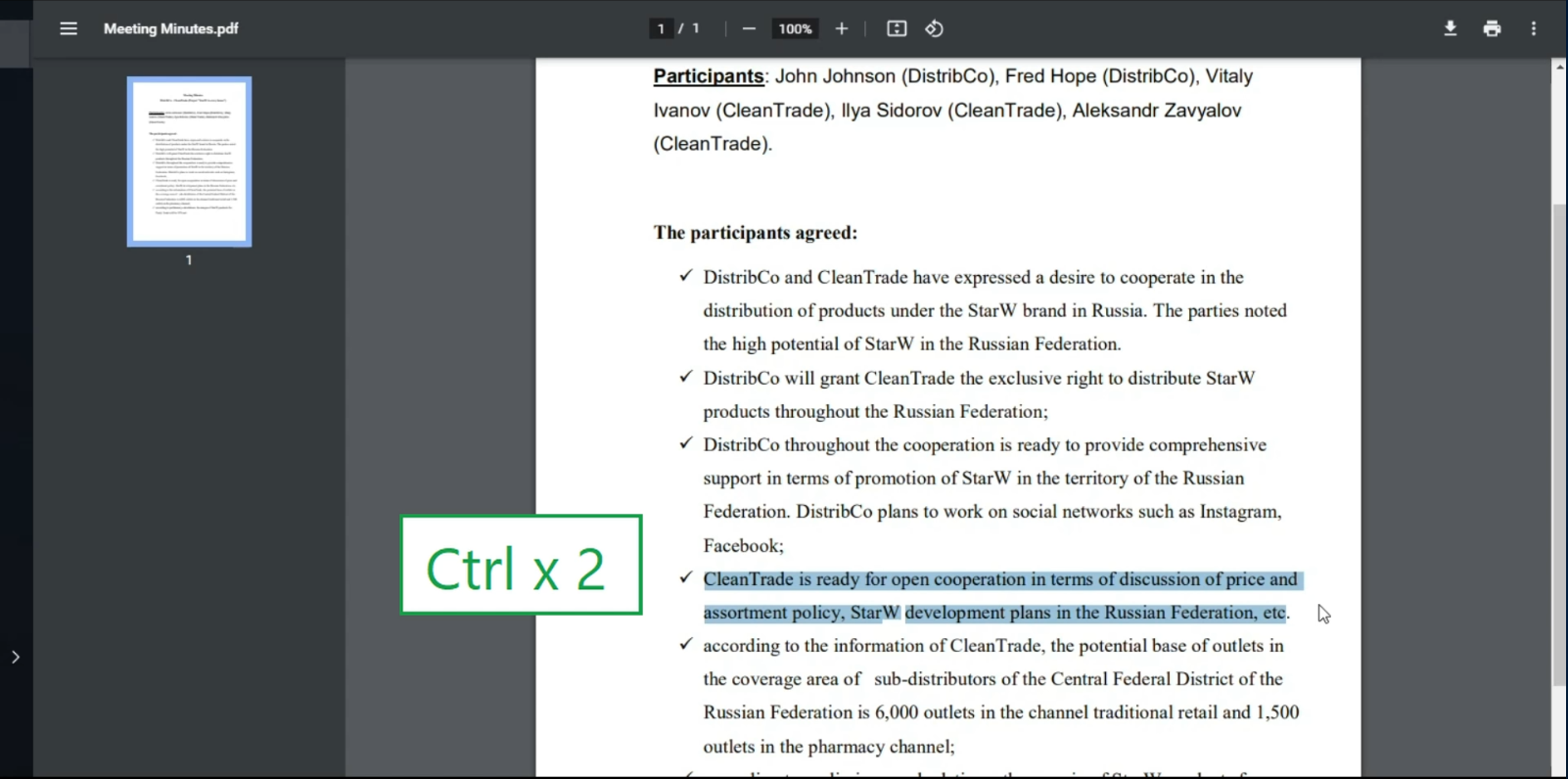Click the word "Facebook;" in the document
Screen dimensions: 1568x779
(743, 546)
